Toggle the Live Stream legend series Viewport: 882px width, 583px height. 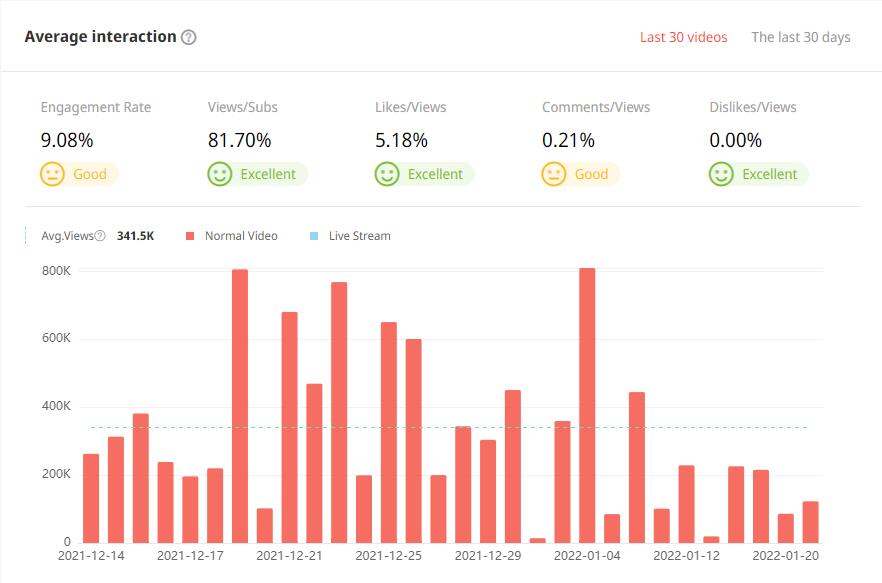(359, 236)
